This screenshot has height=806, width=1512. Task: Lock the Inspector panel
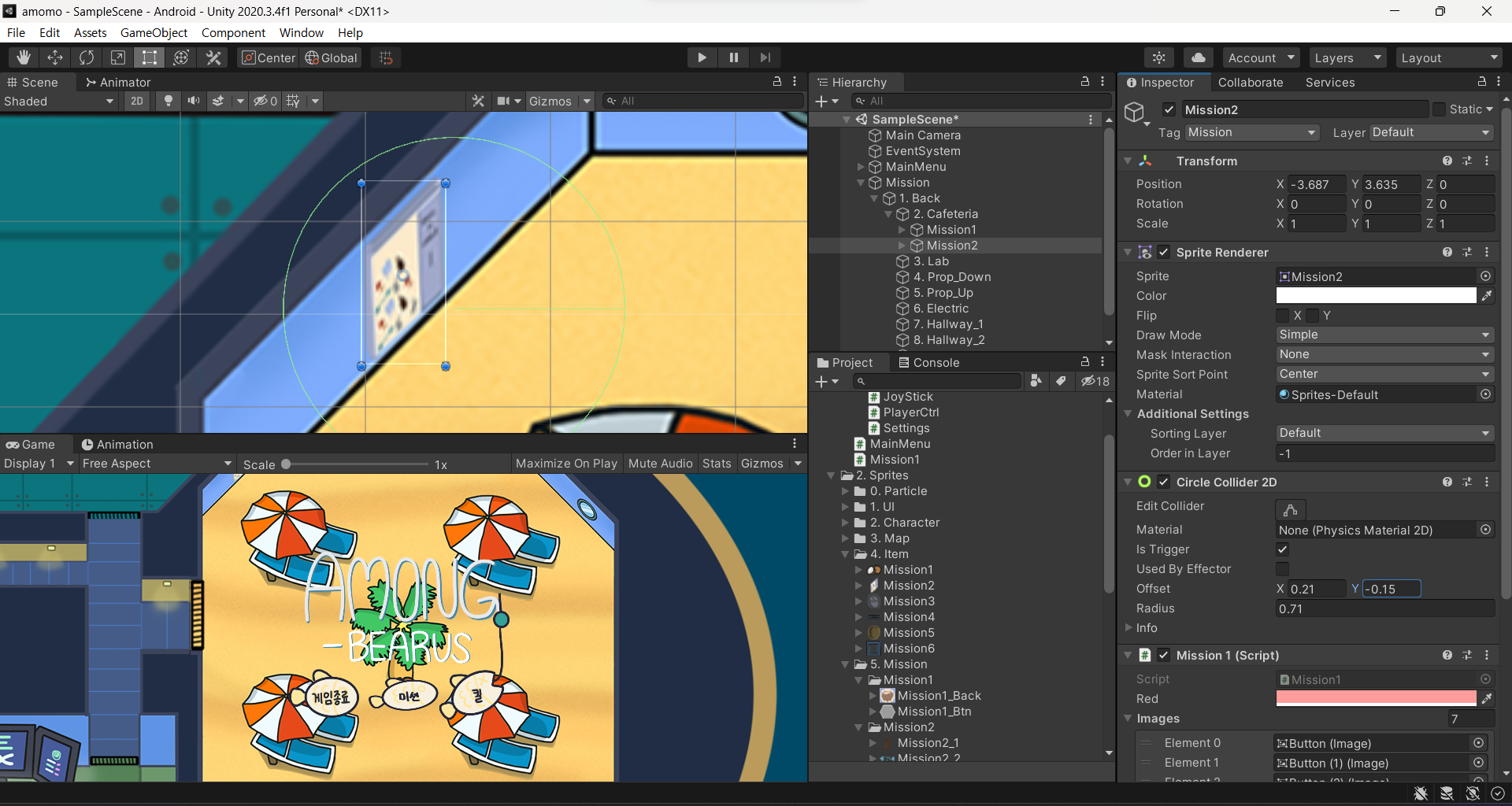click(1481, 82)
